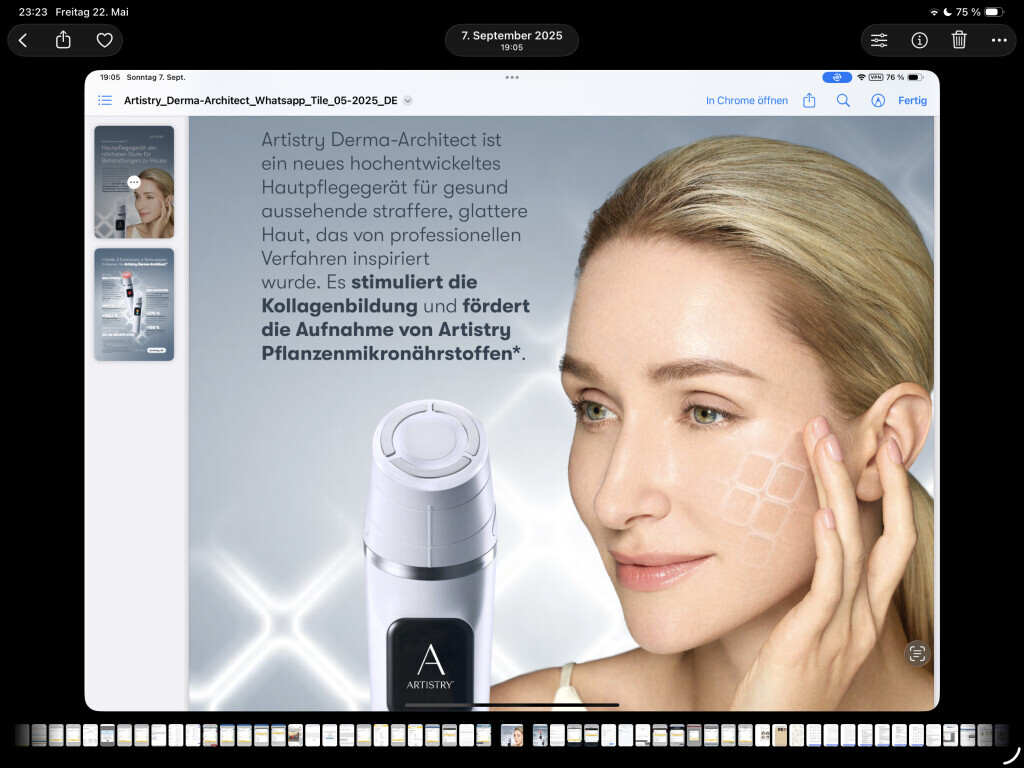Image resolution: width=1024 pixels, height=768 pixels.
Task: Delete the photo with the trash icon
Action: coord(959,40)
